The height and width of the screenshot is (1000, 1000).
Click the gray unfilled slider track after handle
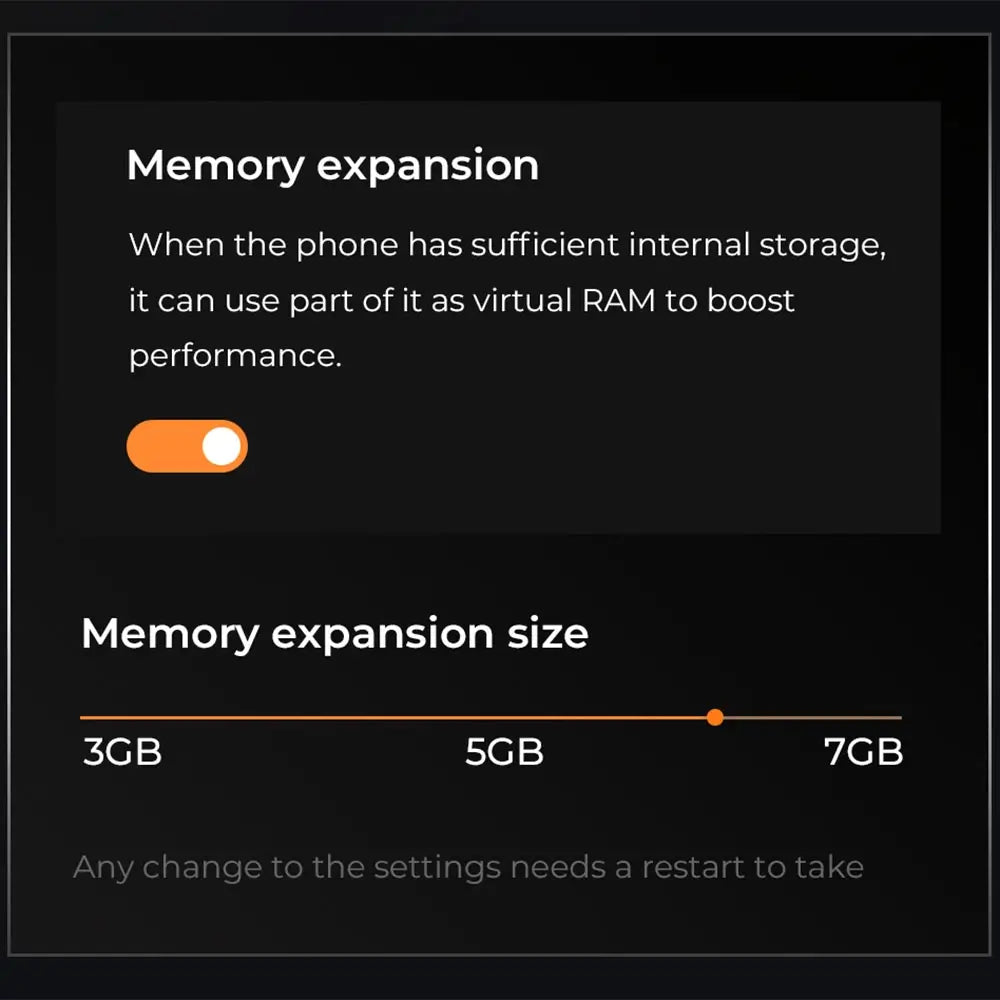810,717
